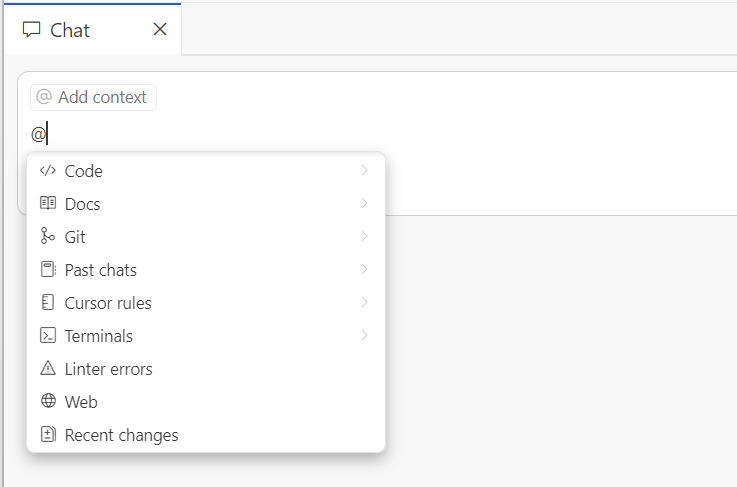Click the Git branch icon
The height and width of the screenshot is (487, 737).
[x=47, y=237]
